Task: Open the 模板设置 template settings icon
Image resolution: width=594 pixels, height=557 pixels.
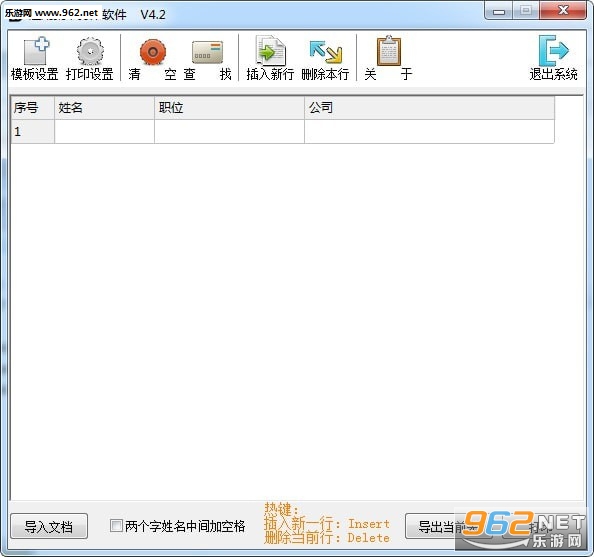Action: pos(35,58)
